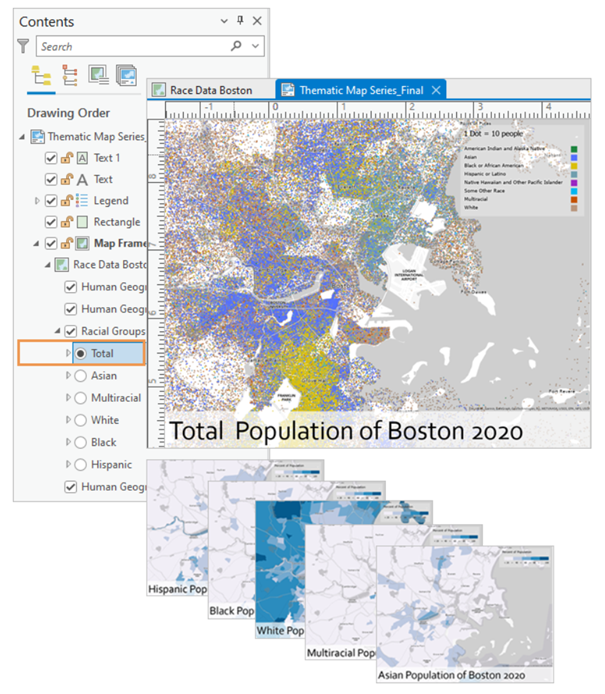Toggle lock on Map Frame element
Screen dimensions: 605x694
(67, 243)
